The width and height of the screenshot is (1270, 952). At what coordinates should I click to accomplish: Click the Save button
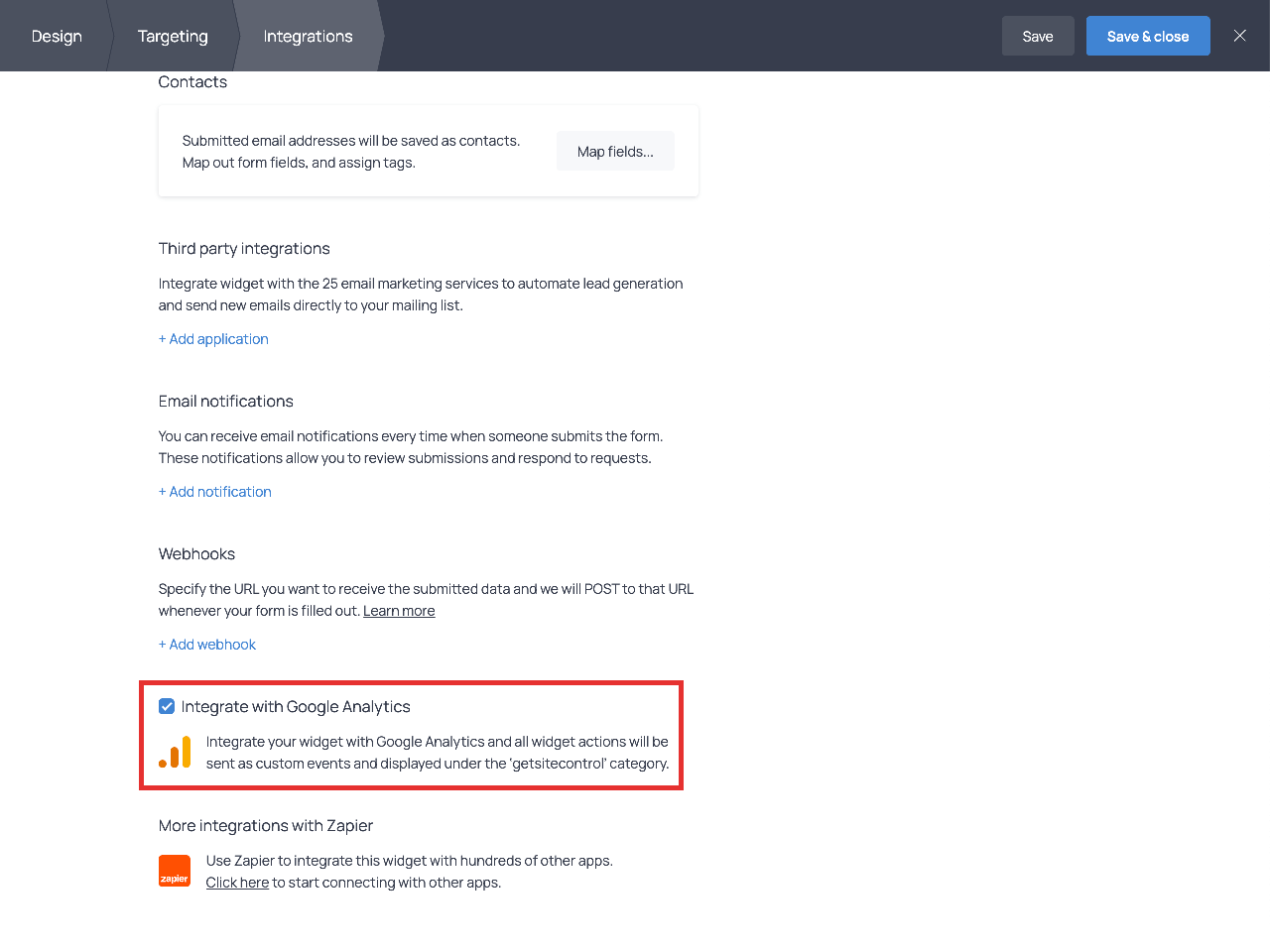(1038, 35)
